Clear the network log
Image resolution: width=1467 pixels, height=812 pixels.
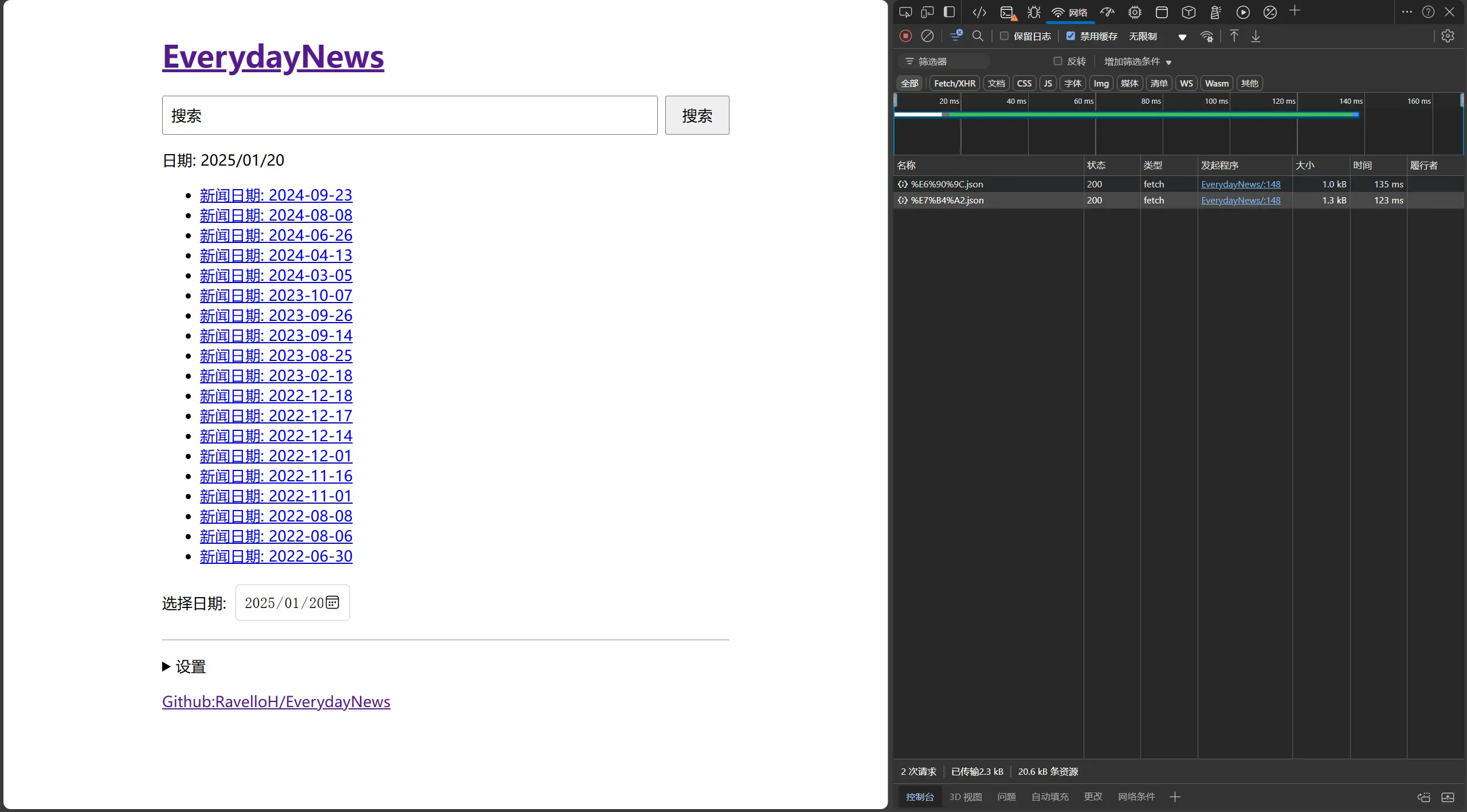click(x=927, y=36)
